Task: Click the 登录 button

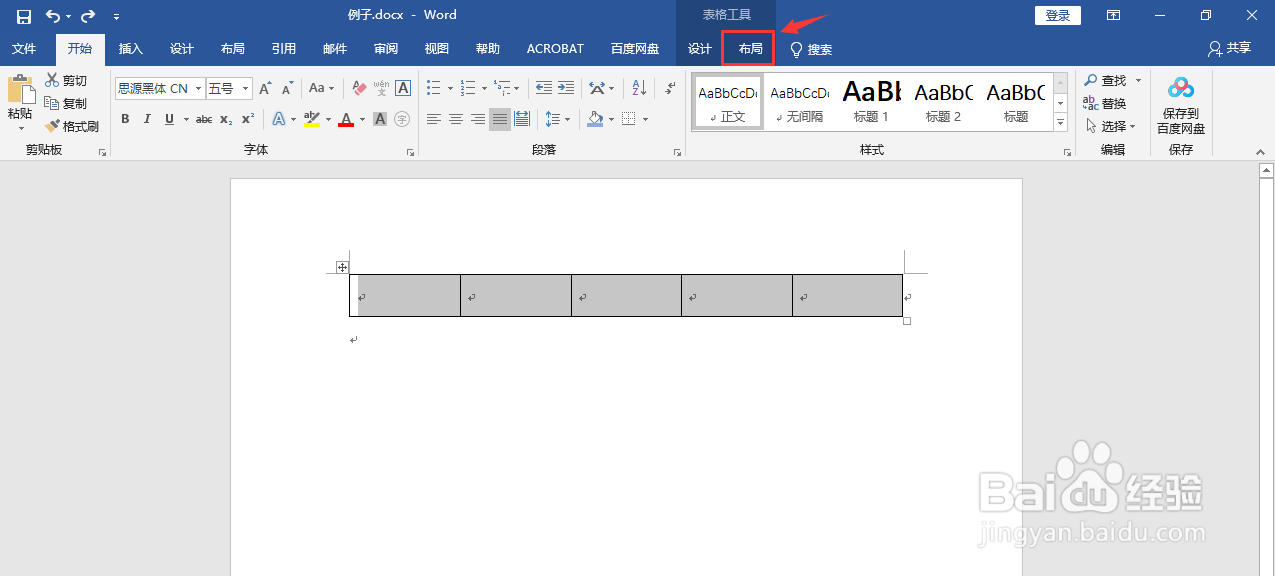Action: pos(1057,15)
